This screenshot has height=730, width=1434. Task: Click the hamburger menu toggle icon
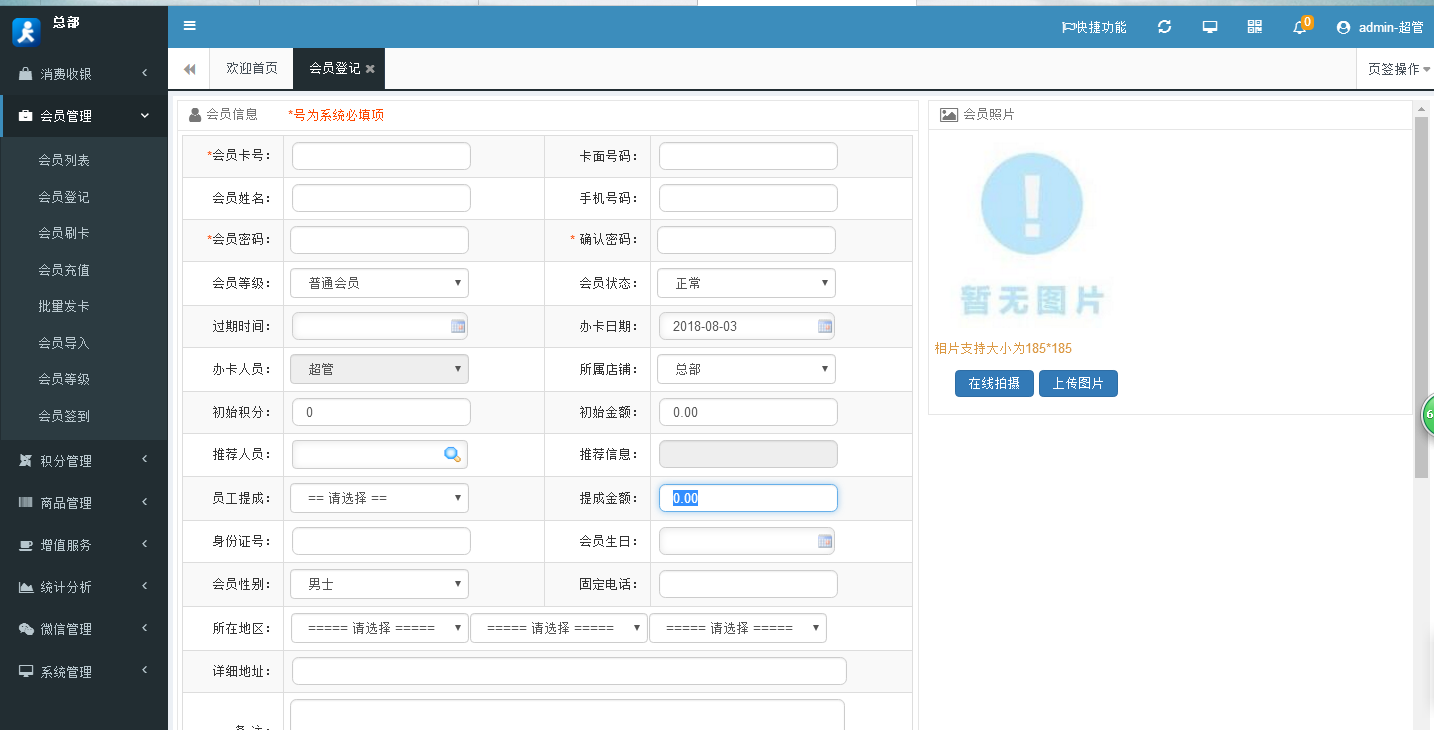[x=190, y=26]
